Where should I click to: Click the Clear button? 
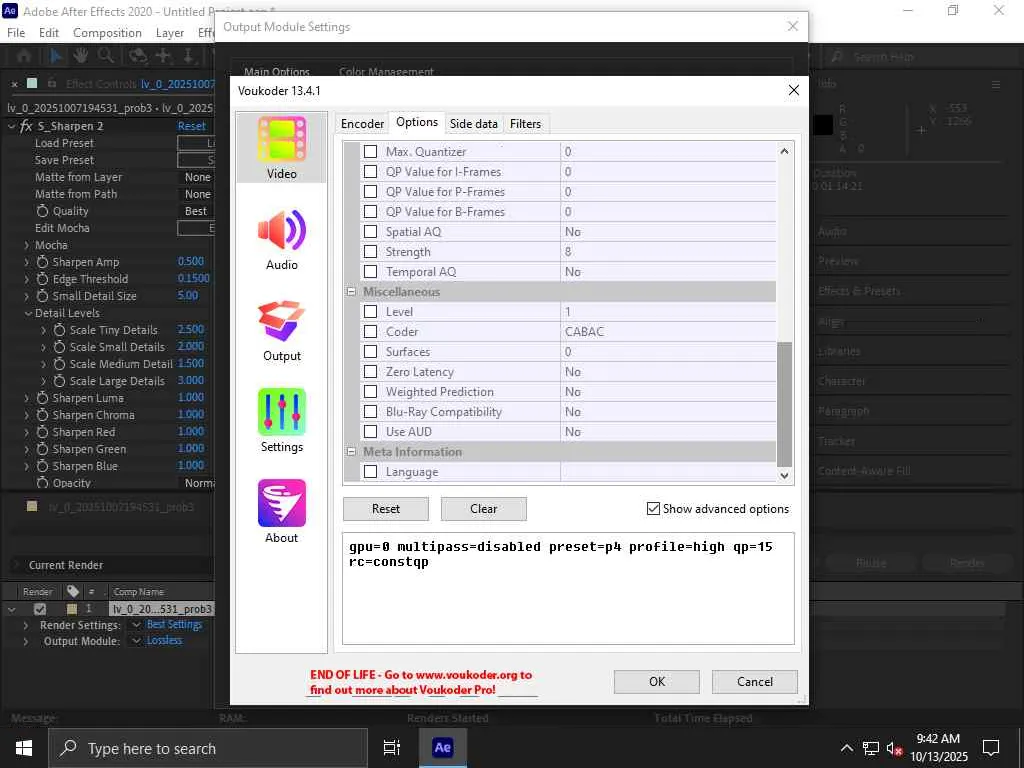[484, 509]
